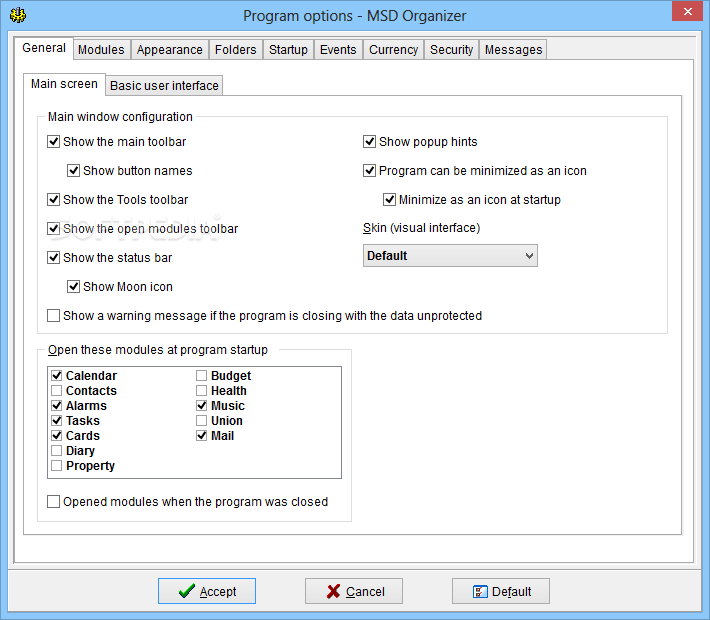Enable Opened modules when the program was closed
This screenshot has width=710, height=620.
53,502
